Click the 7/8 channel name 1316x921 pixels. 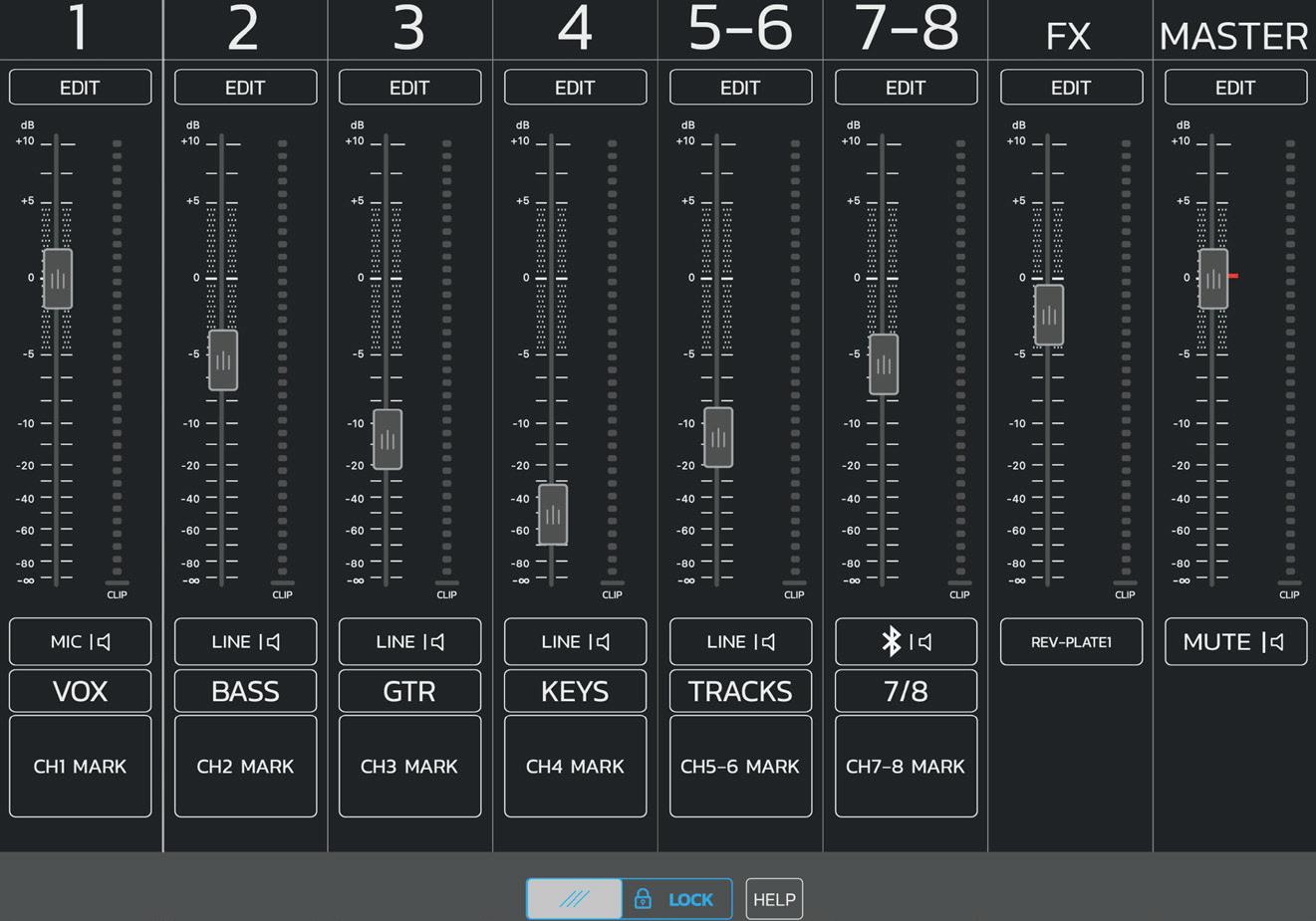point(907,691)
